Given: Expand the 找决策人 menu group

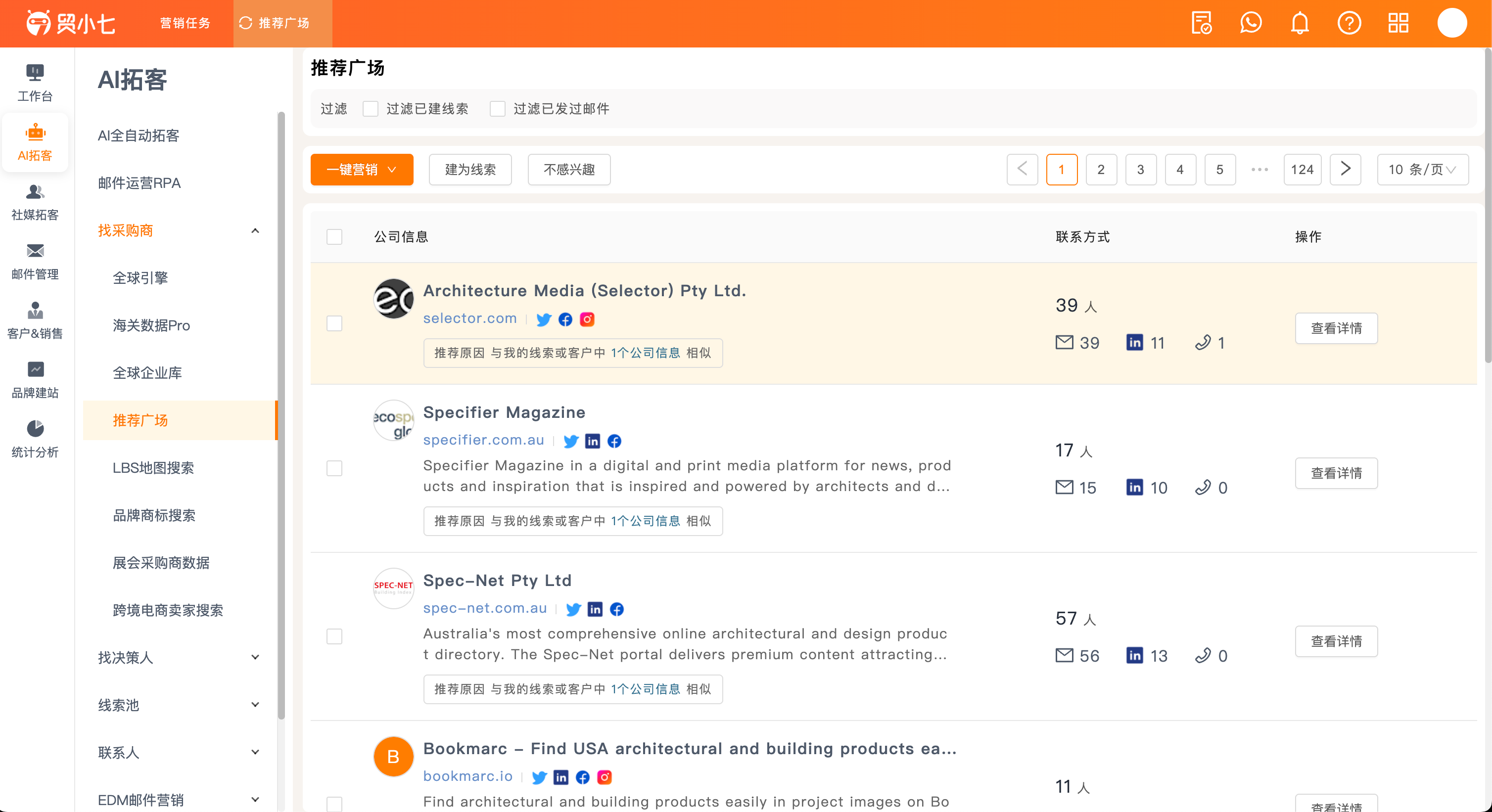Looking at the screenshot, I should pos(255,657).
